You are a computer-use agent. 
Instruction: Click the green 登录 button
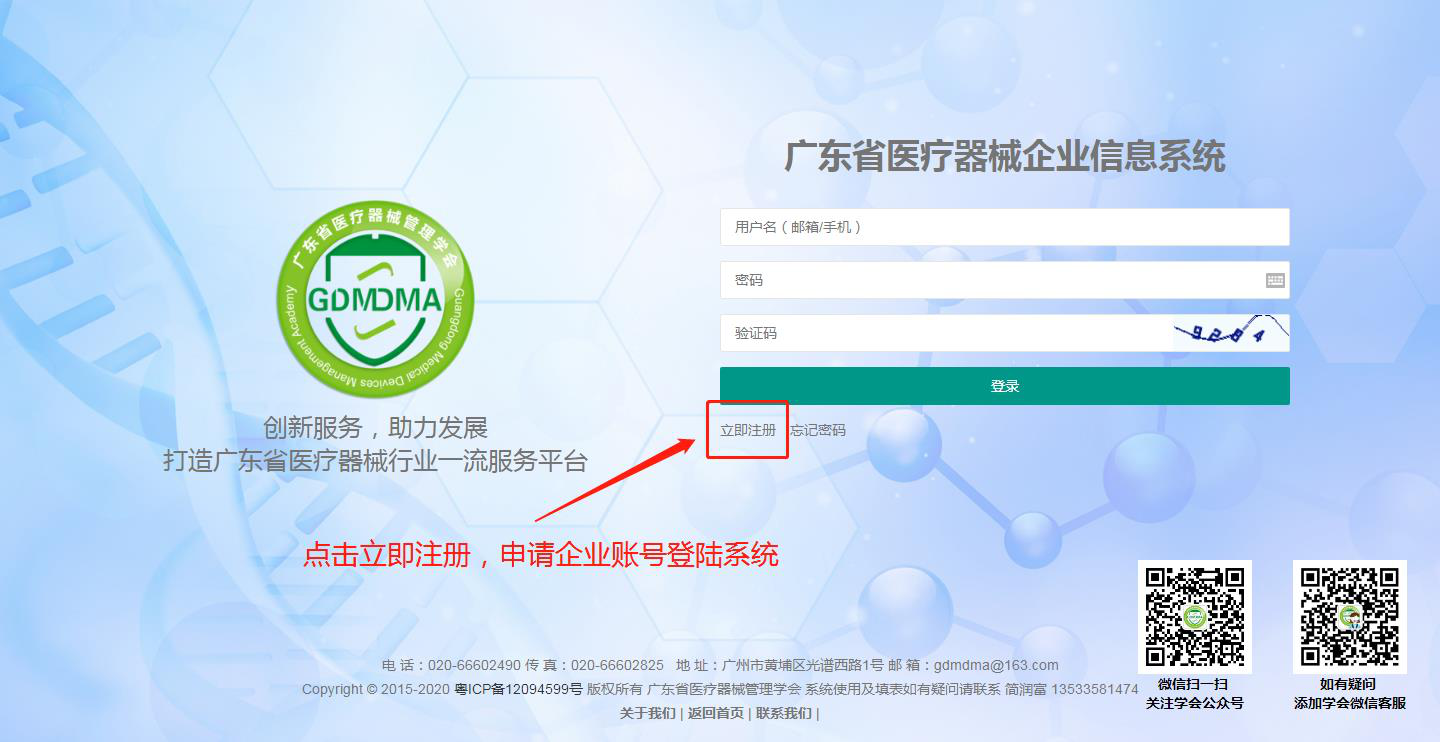pyautogui.click(x=1005, y=386)
